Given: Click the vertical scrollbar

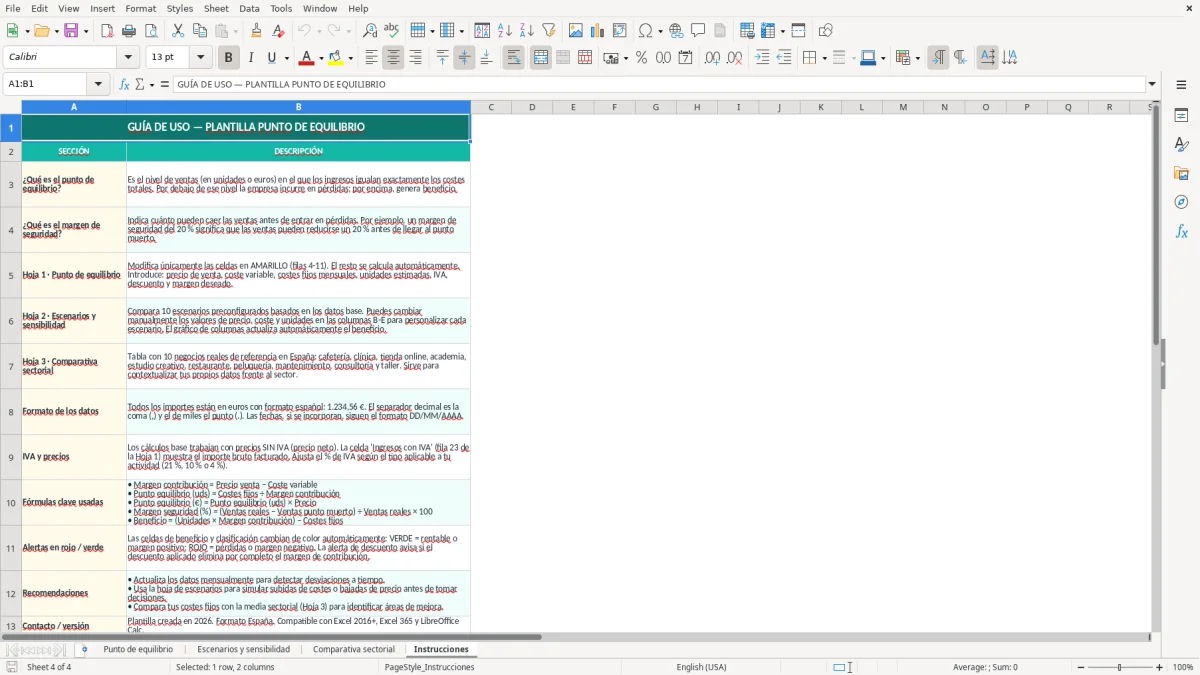Looking at the screenshot, I should click(x=1156, y=225).
